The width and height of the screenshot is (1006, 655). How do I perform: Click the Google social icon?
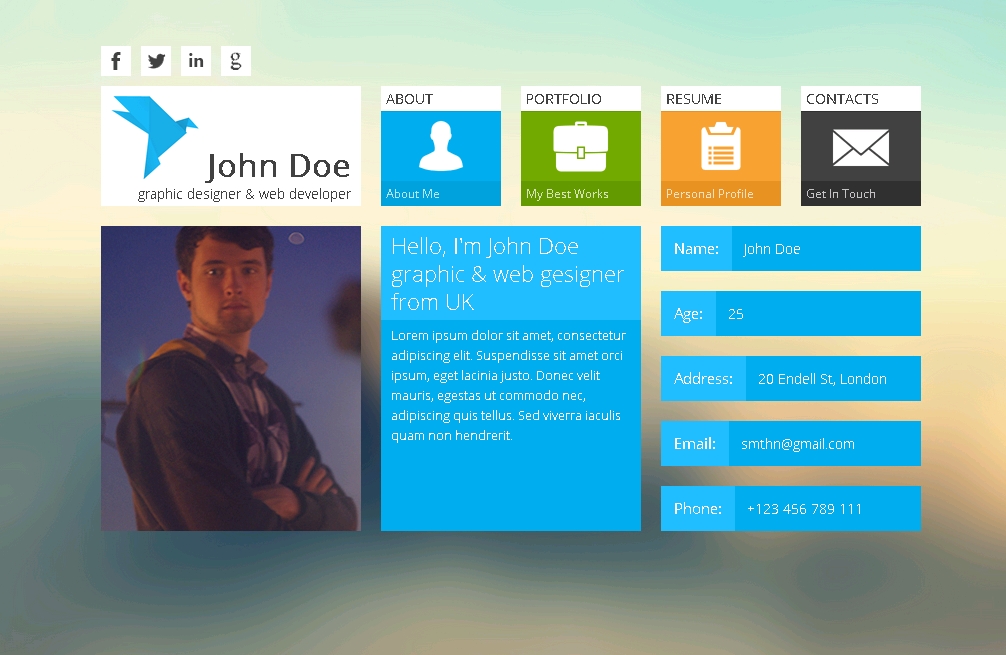pyautogui.click(x=236, y=61)
